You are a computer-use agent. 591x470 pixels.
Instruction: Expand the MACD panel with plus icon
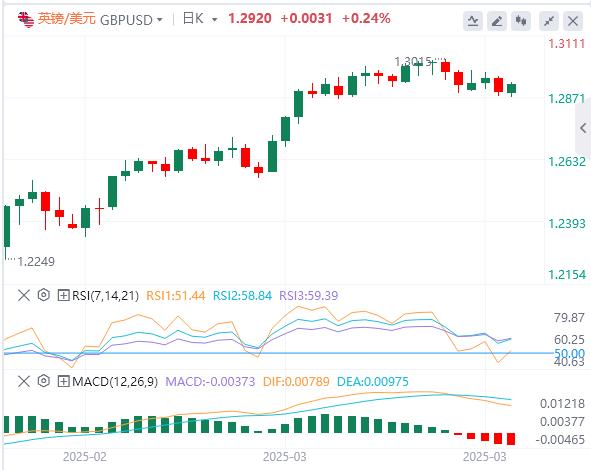point(63,381)
